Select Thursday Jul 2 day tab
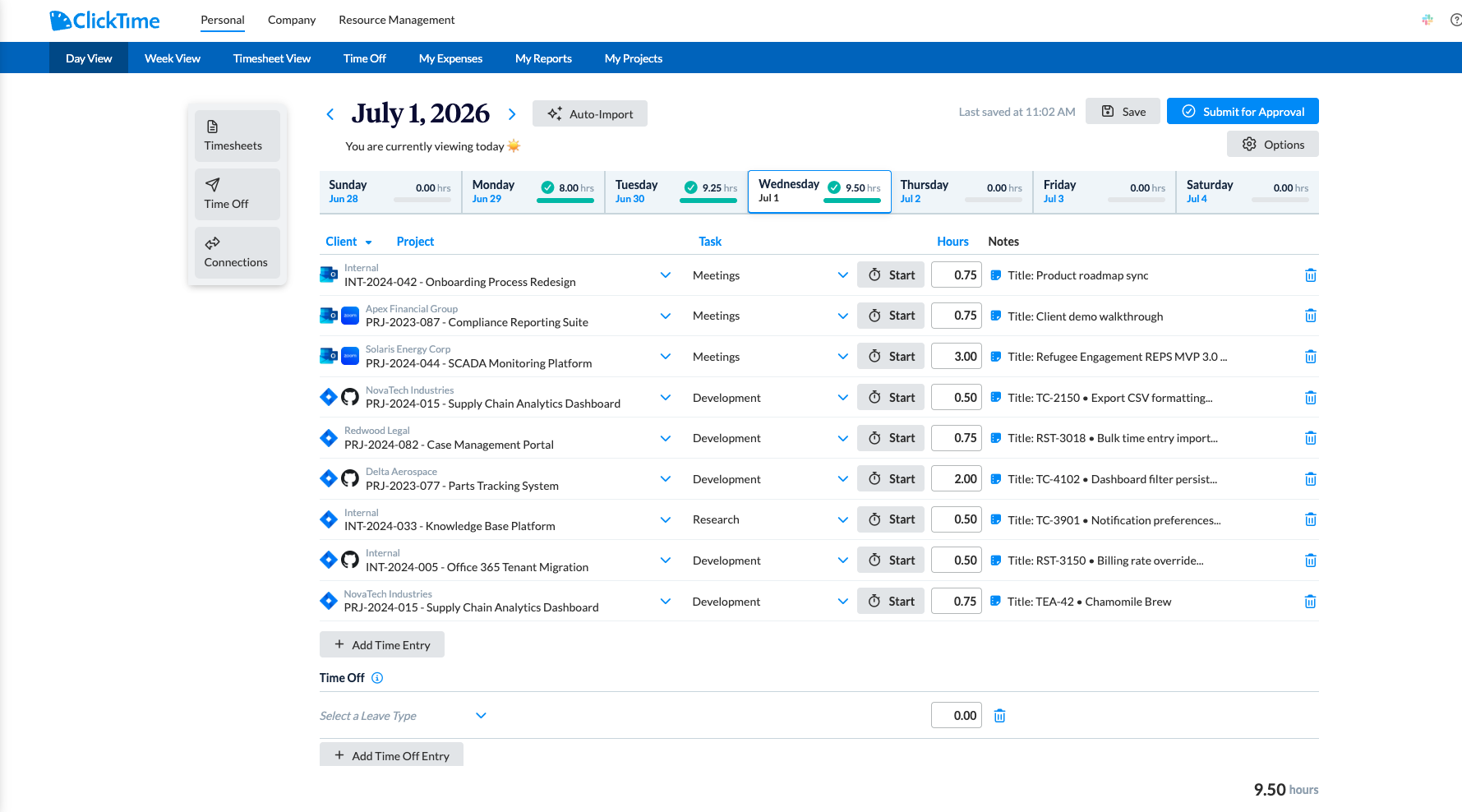1462x812 pixels. (962, 191)
